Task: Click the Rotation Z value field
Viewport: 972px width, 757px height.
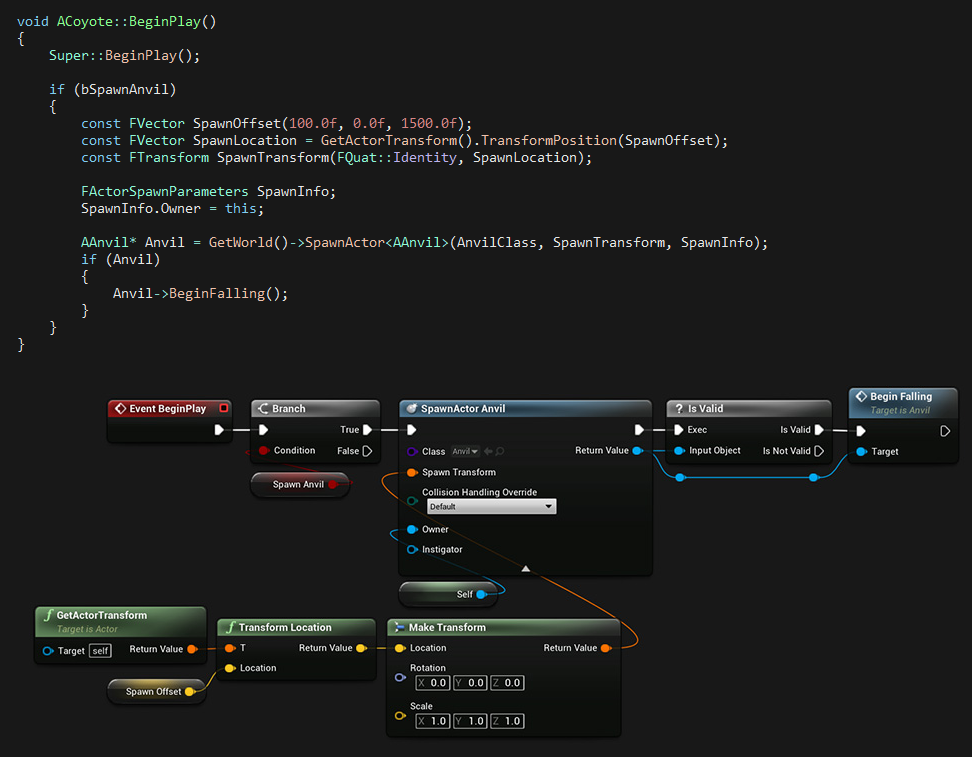Action: (507, 683)
